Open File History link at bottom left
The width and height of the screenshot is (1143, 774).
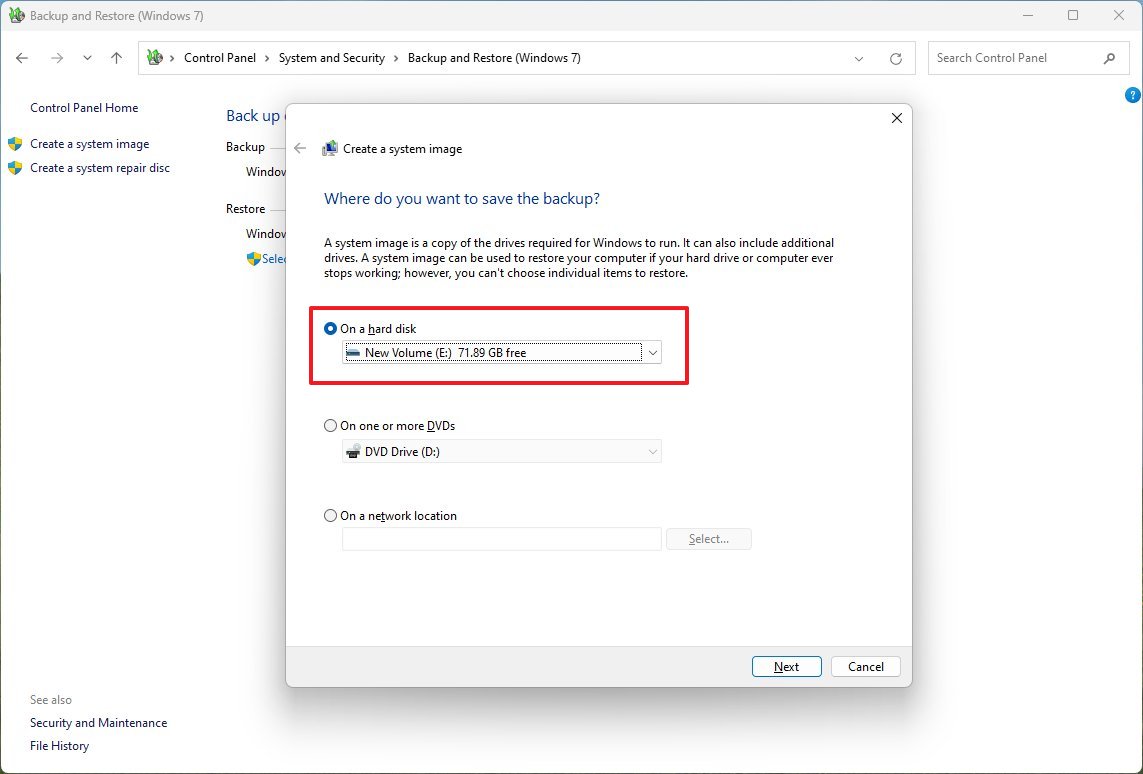(x=59, y=745)
